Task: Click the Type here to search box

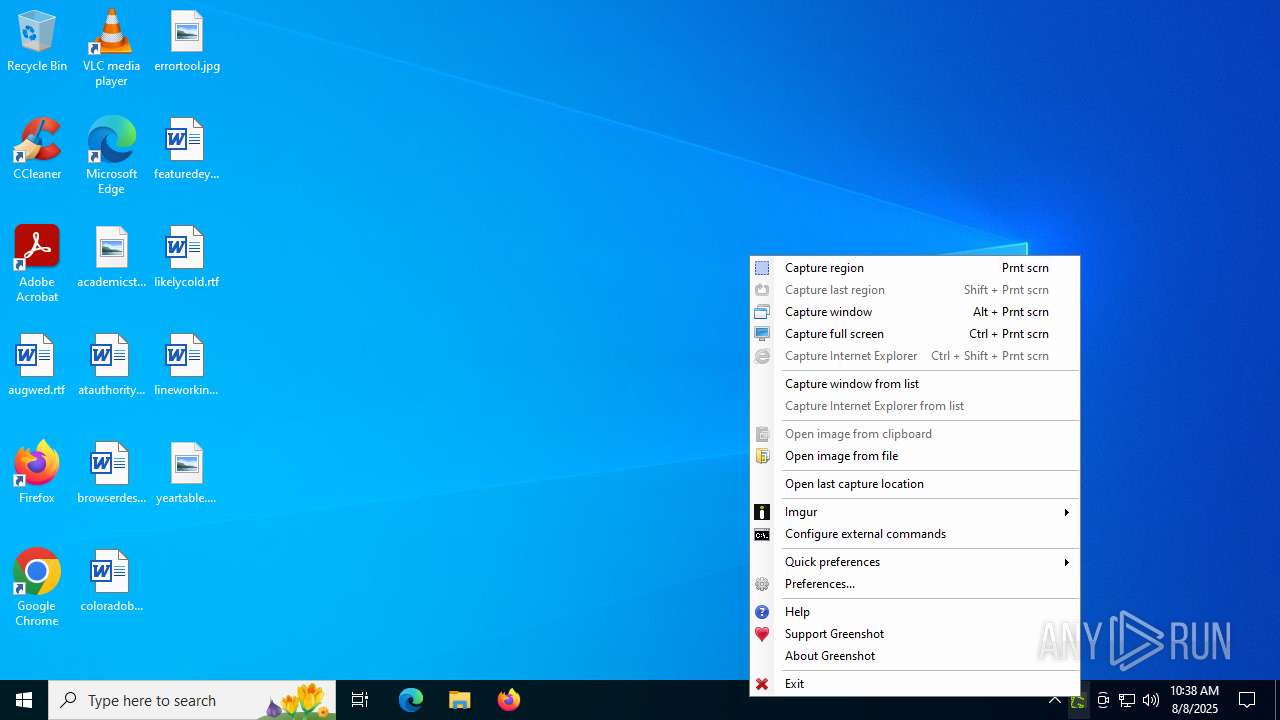Action: (x=192, y=700)
